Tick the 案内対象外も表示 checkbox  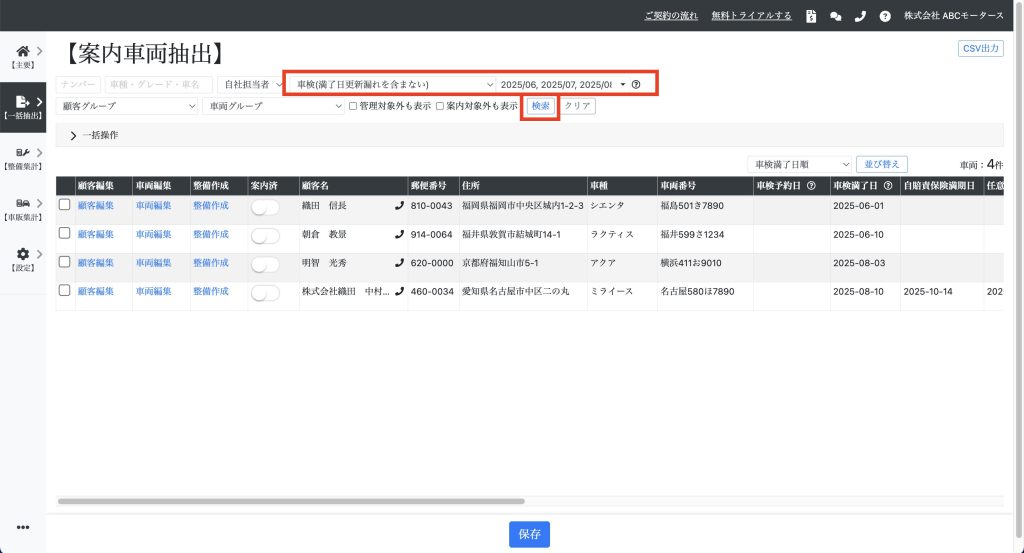[x=440, y=106]
